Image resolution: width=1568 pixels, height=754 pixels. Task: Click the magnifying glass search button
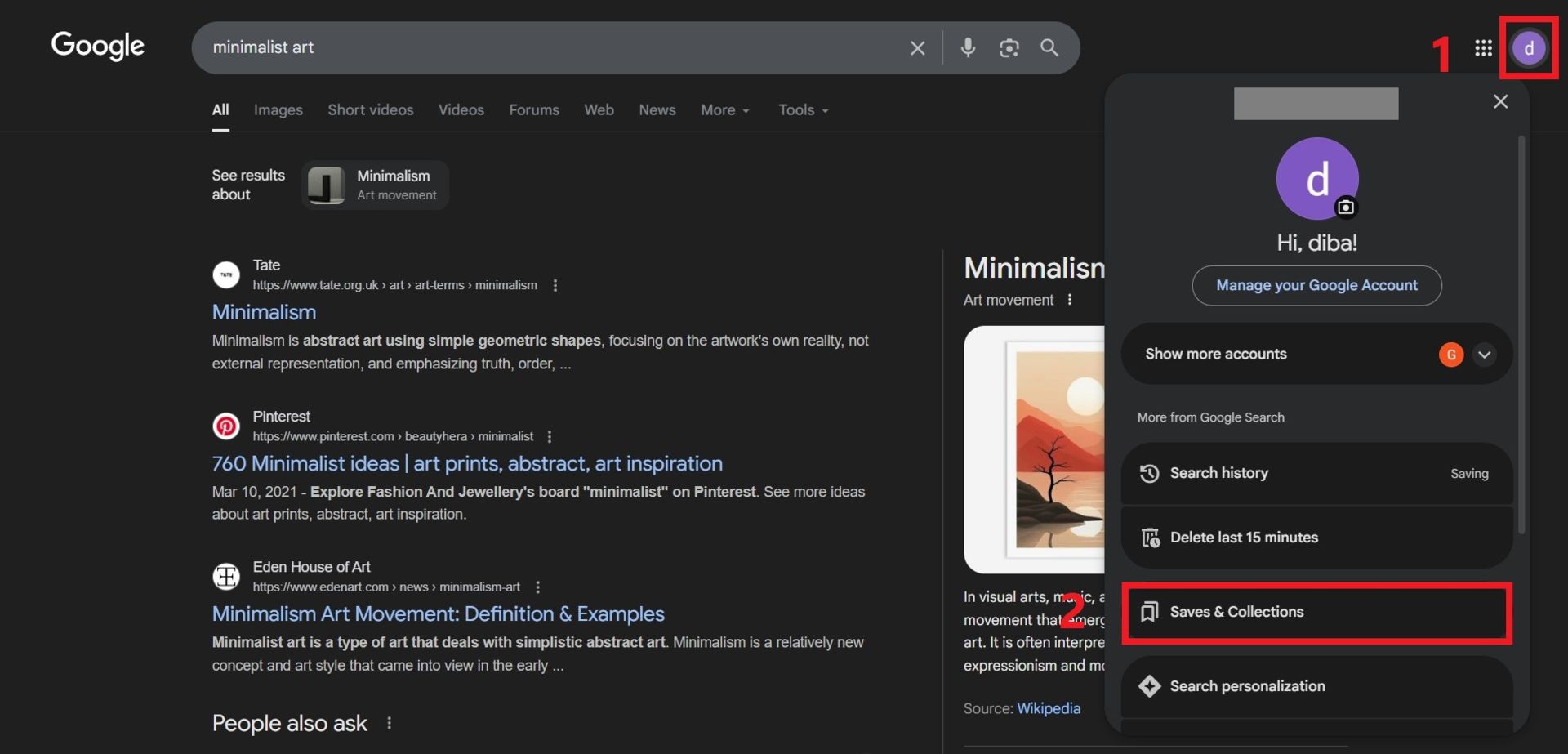[x=1049, y=48]
